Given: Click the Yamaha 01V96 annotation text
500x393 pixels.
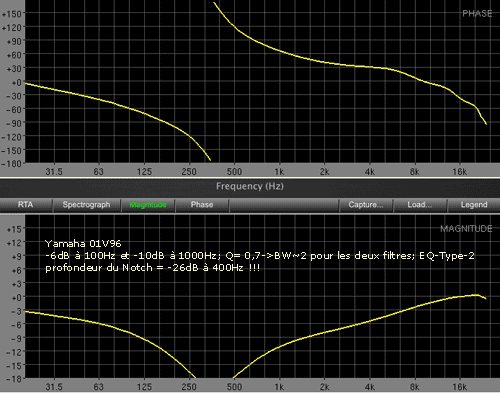Looking at the screenshot, I should (x=83, y=244).
